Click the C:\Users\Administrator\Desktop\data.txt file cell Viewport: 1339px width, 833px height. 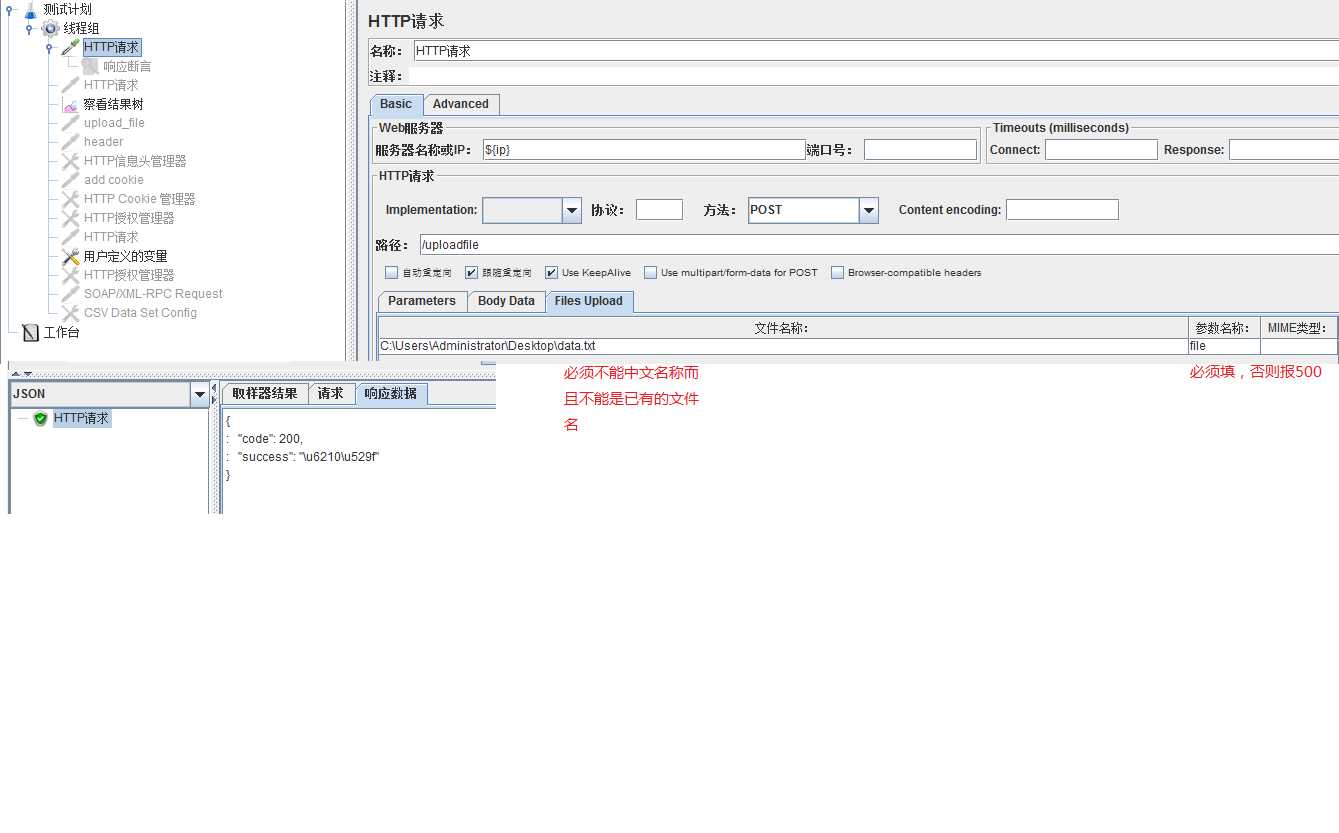[783, 346]
